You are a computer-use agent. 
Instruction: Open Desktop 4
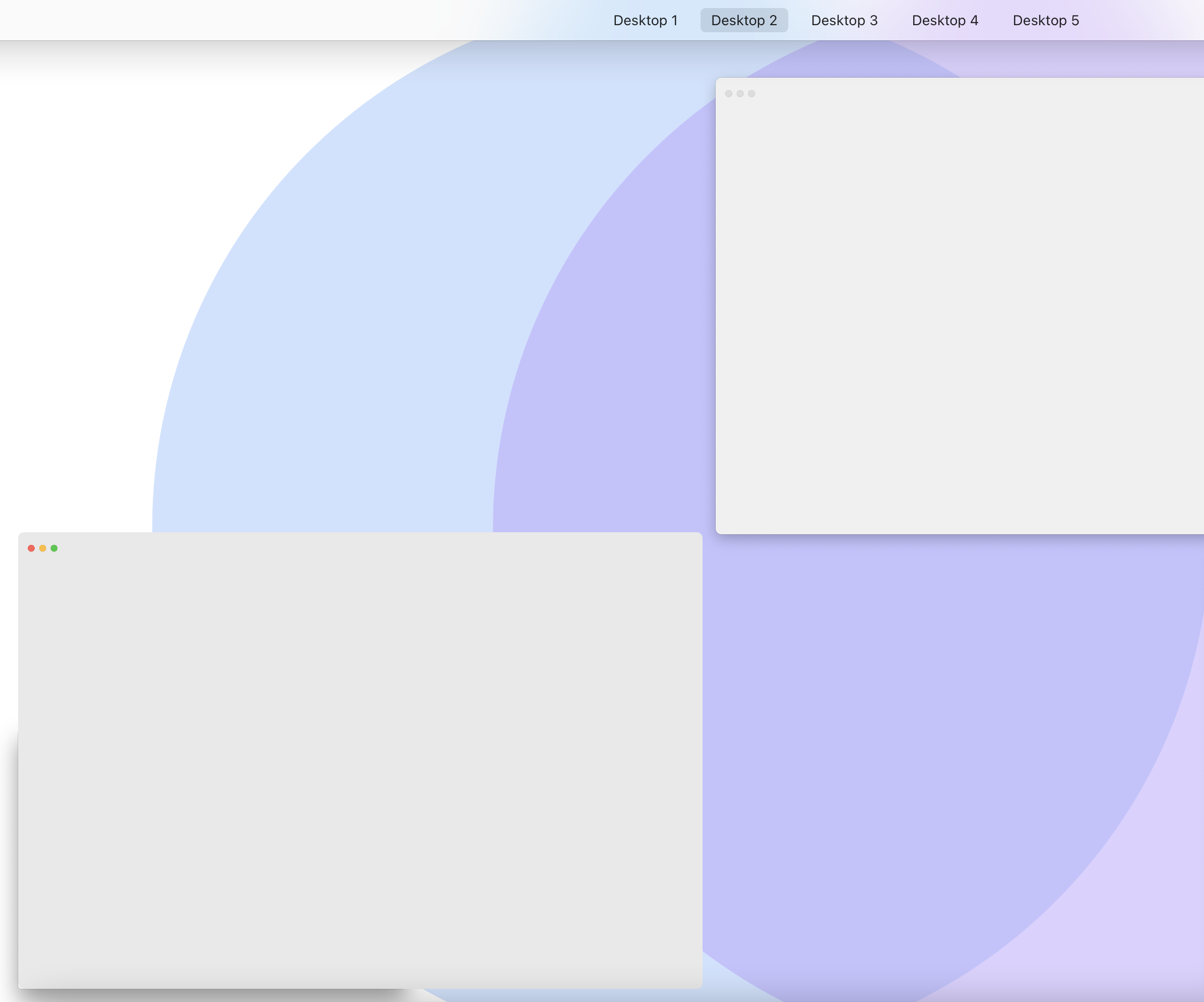coord(945,20)
